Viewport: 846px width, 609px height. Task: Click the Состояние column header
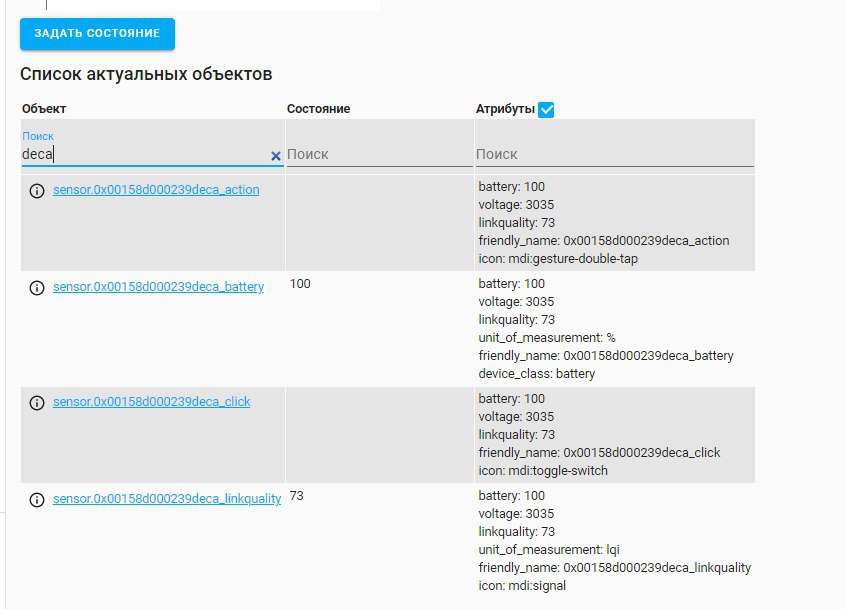pos(318,109)
